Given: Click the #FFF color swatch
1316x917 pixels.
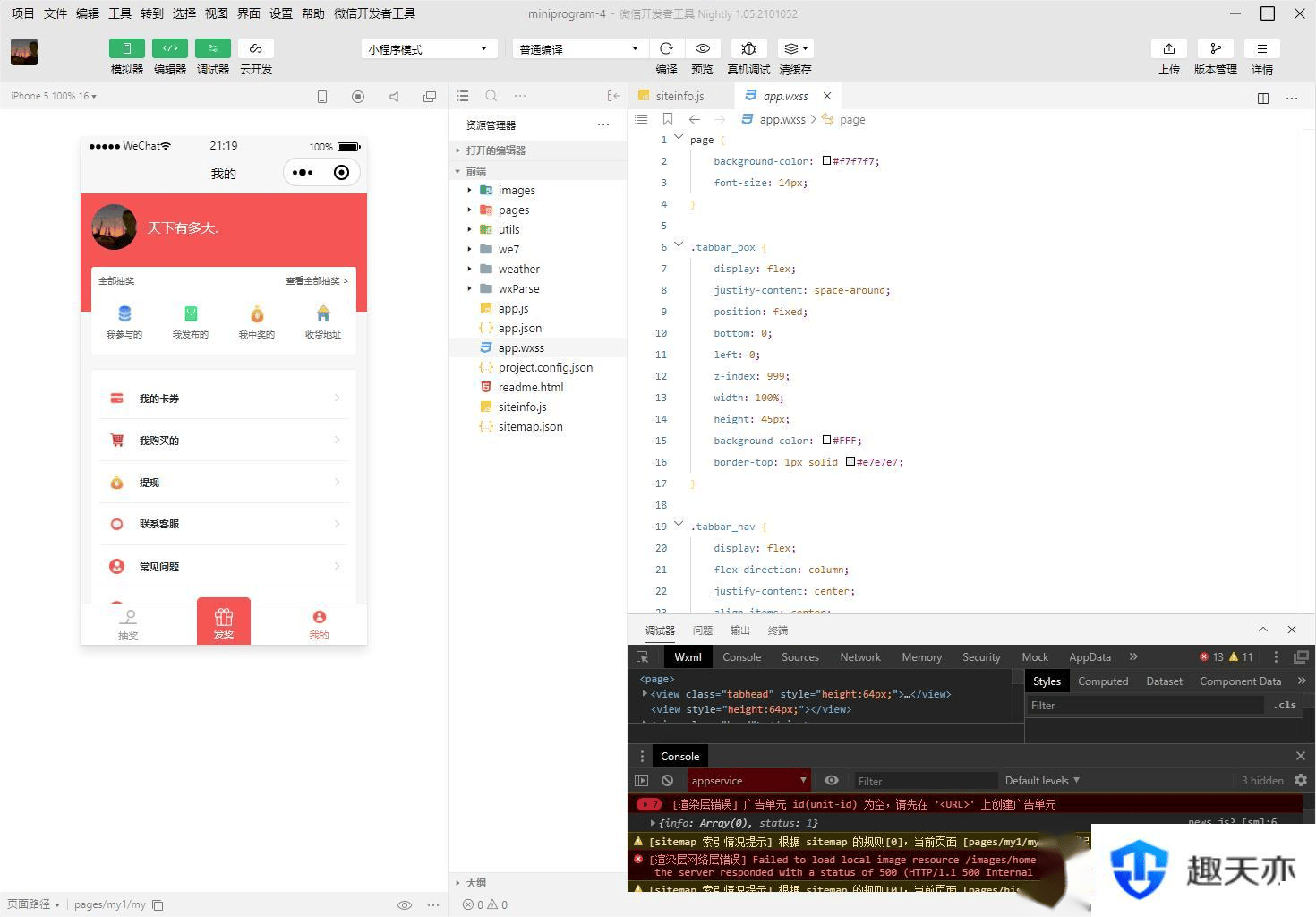Looking at the screenshot, I should pyautogui.click(x=827, y=441).
